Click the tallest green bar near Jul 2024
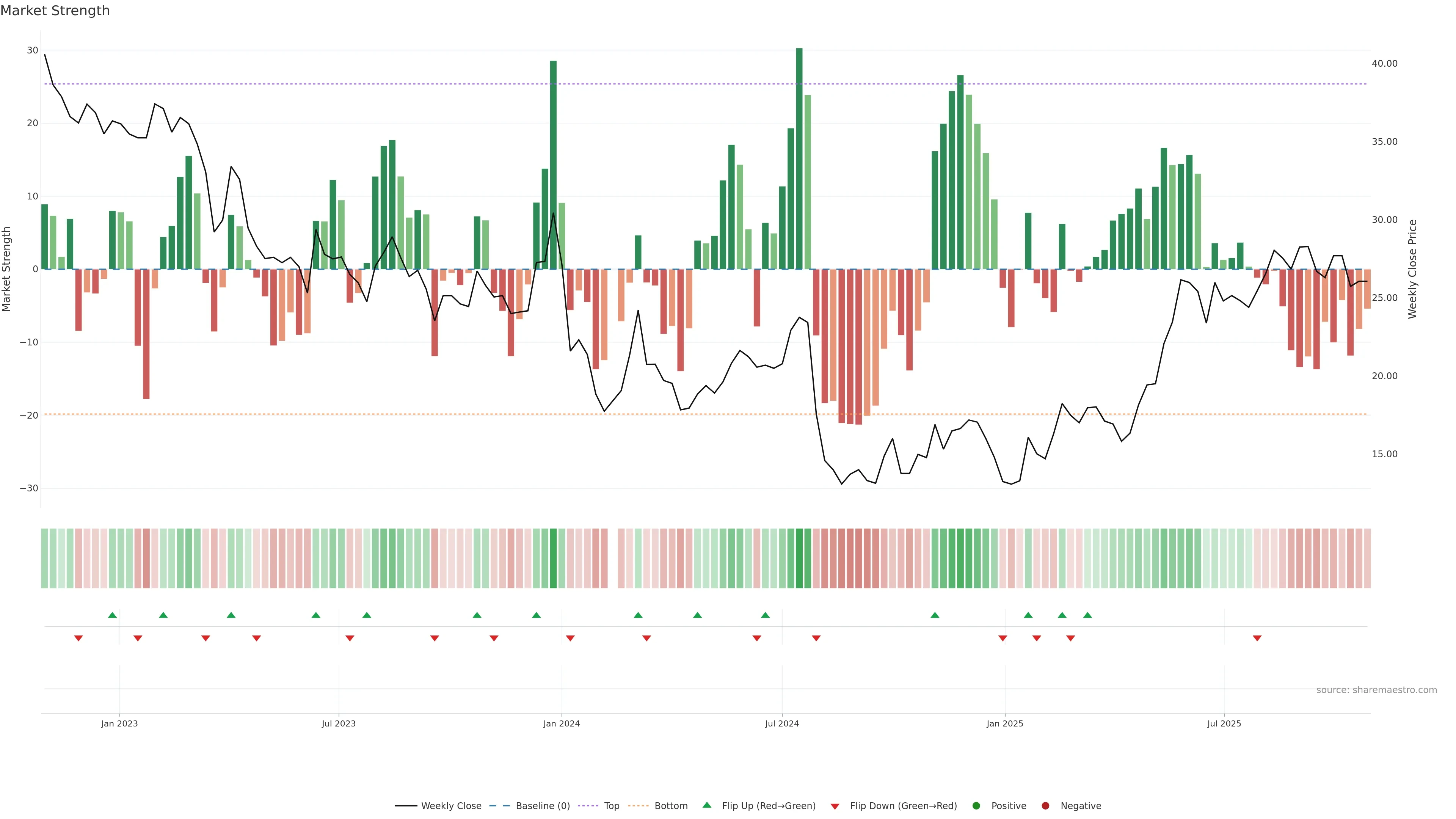 pos(799,158)
